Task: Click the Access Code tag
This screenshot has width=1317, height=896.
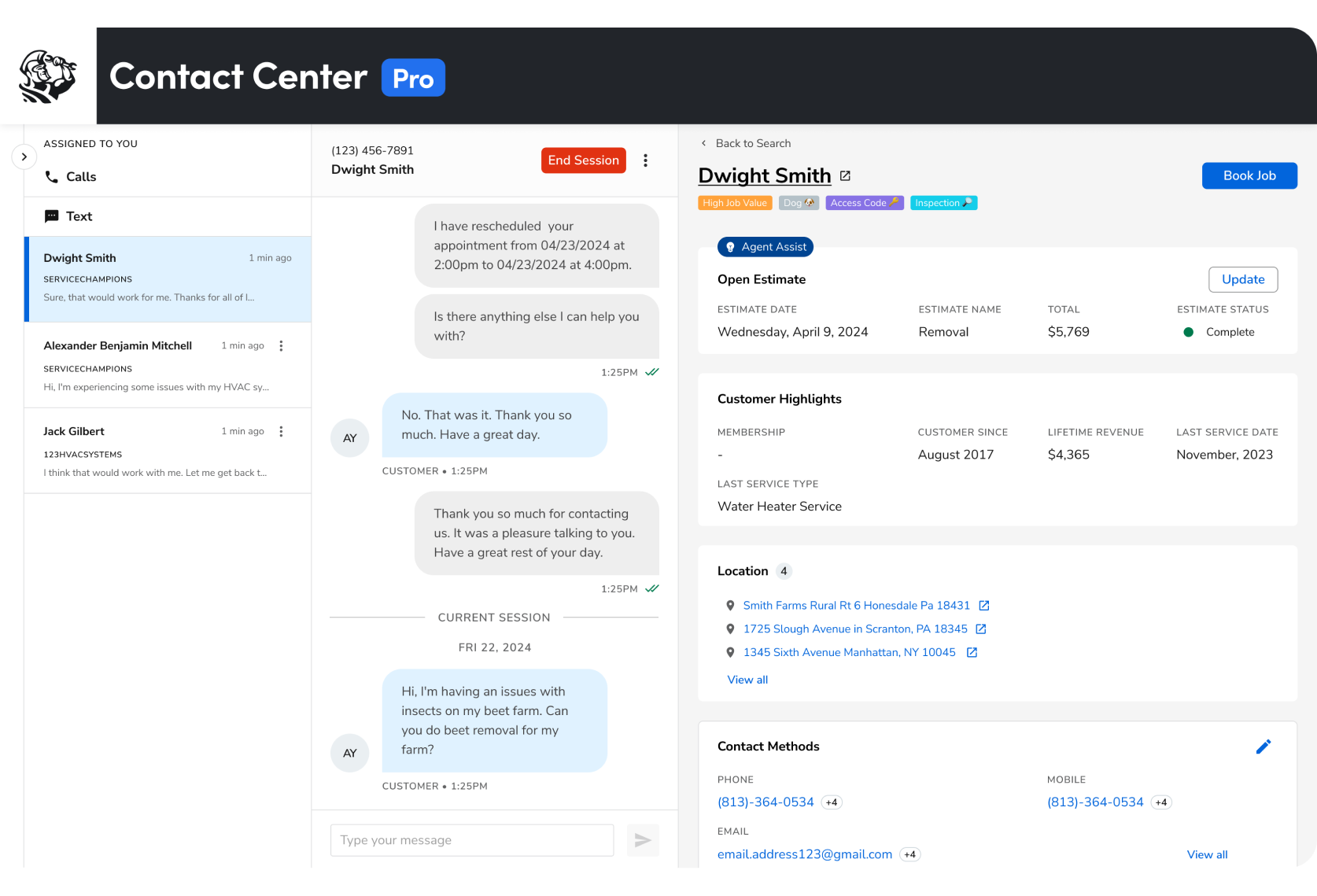Action: point(865,203)
